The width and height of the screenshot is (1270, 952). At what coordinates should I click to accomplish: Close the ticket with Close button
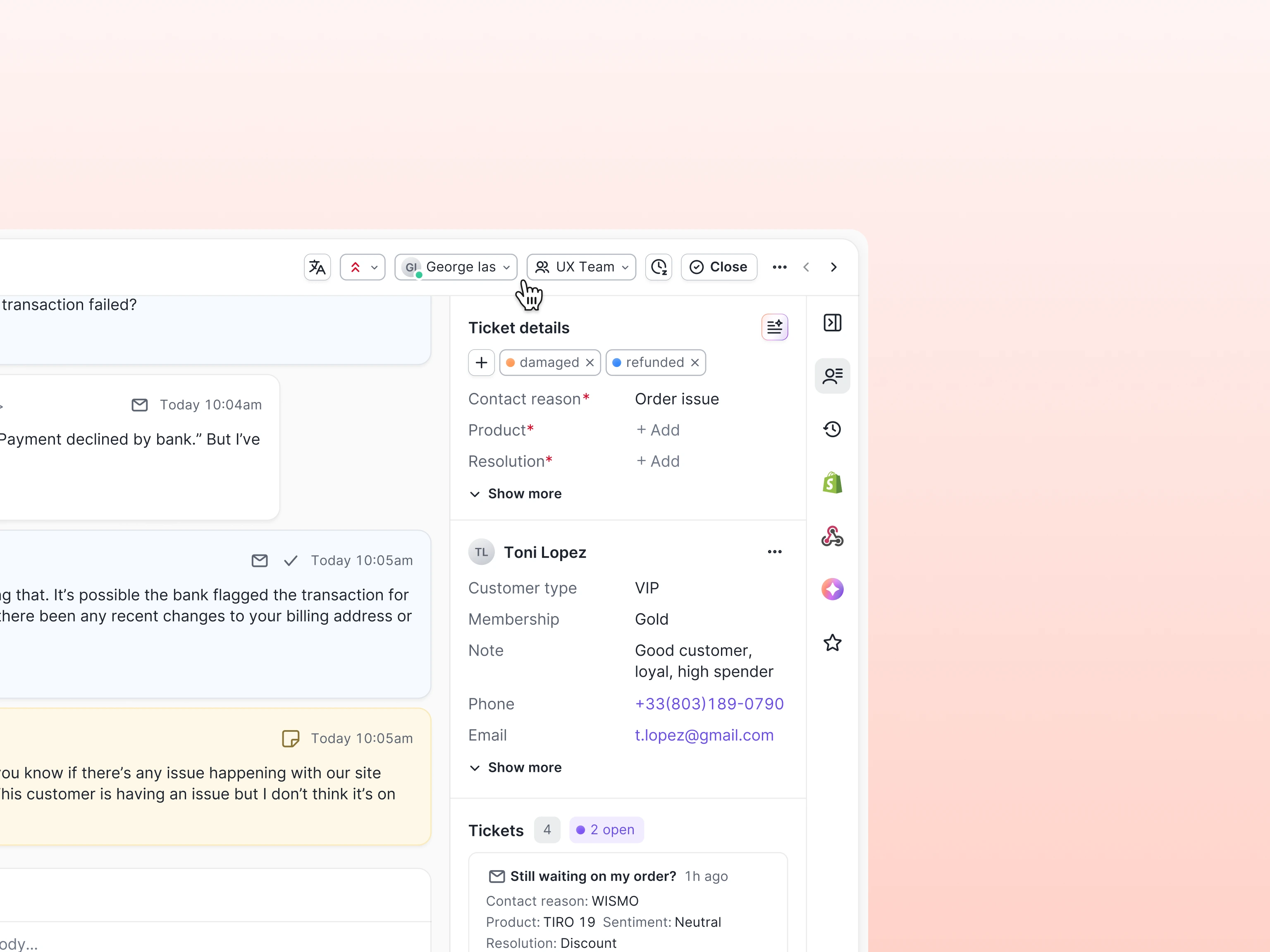pos(719,267)
